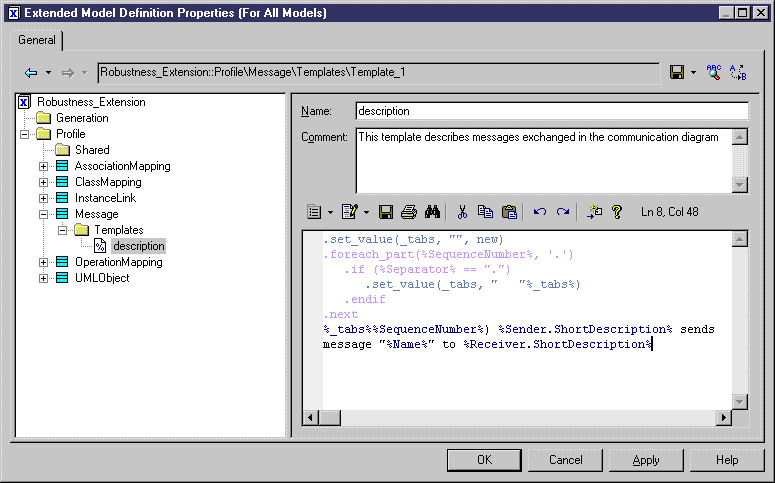Viewport: 775px width, 483px height.
Task: Click the wand icon next to the help icon
Action: [x=594, y=212]
